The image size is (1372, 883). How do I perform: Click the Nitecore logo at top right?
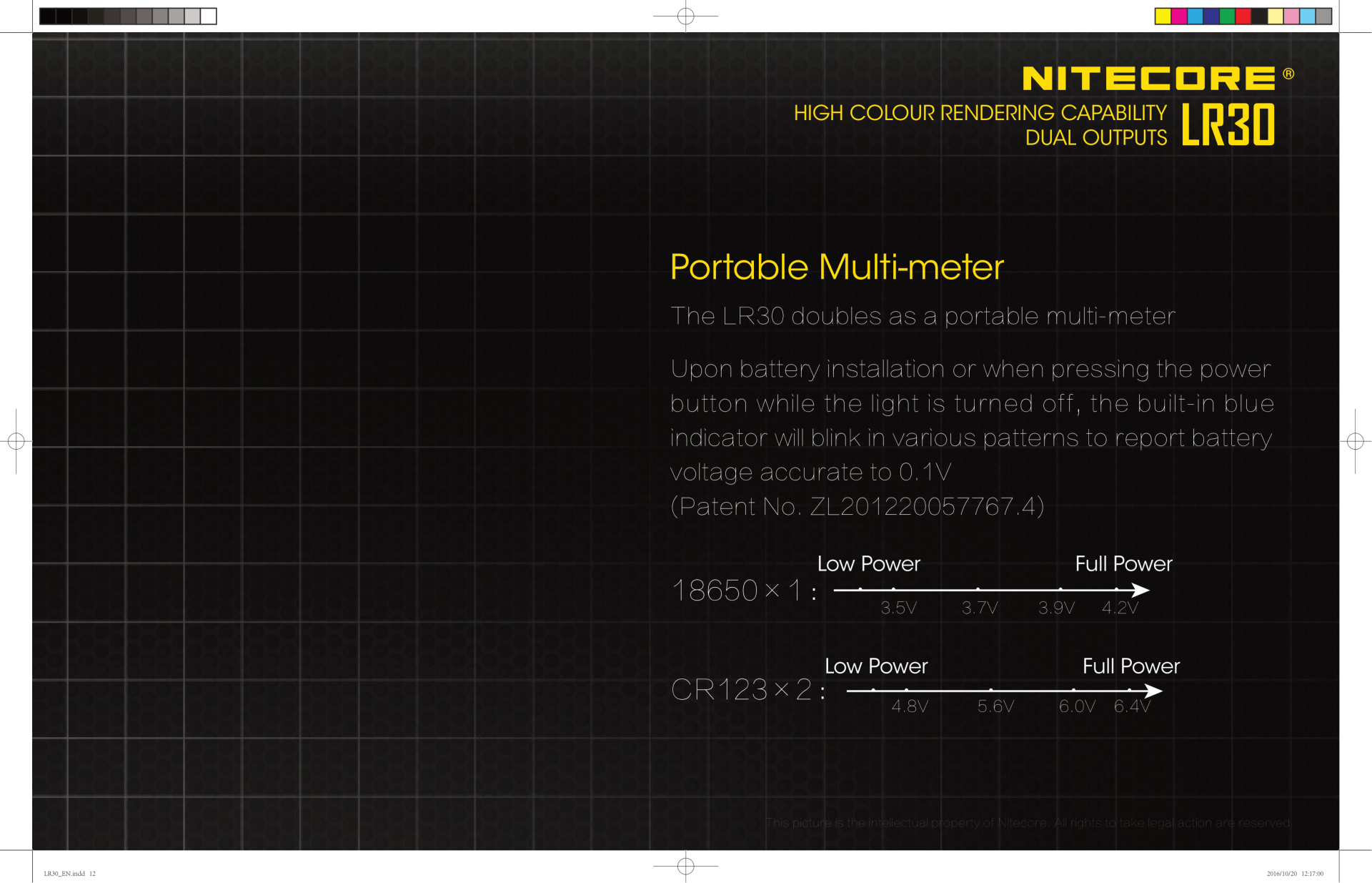coord(1148,78)
